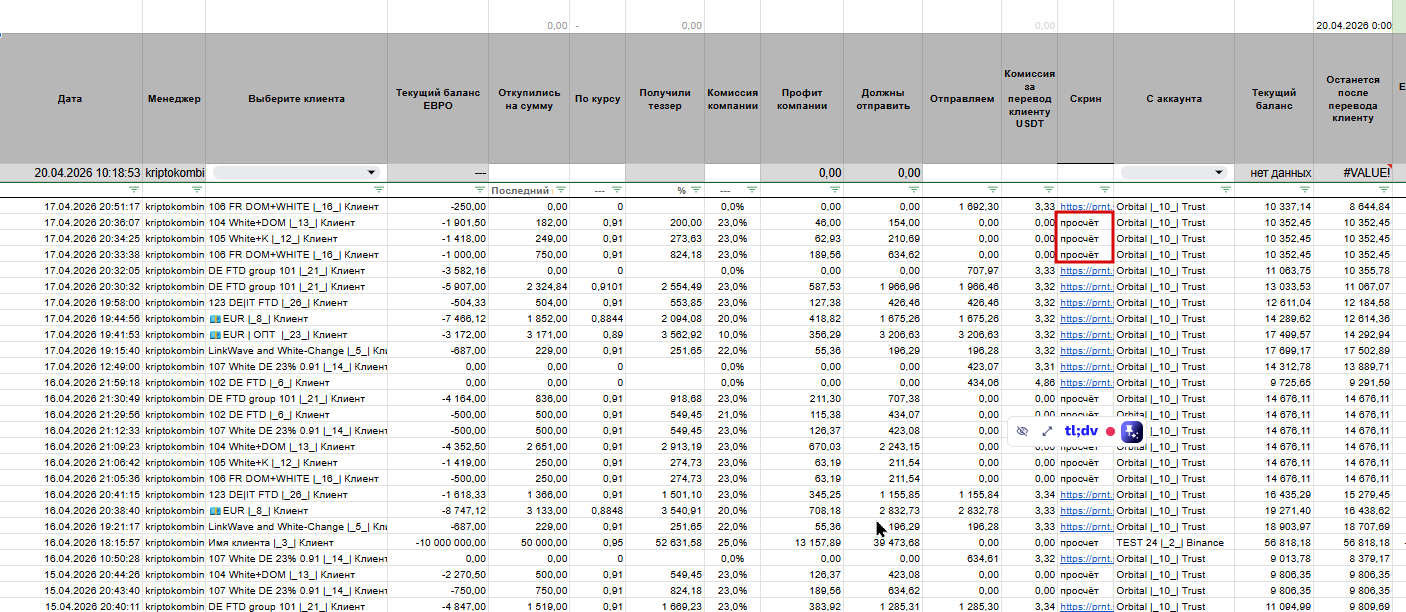Image resolution: width=1406 pixels, height=612 pixels.
Task: Select rate cell 0,9101
Action: [598, 286]
